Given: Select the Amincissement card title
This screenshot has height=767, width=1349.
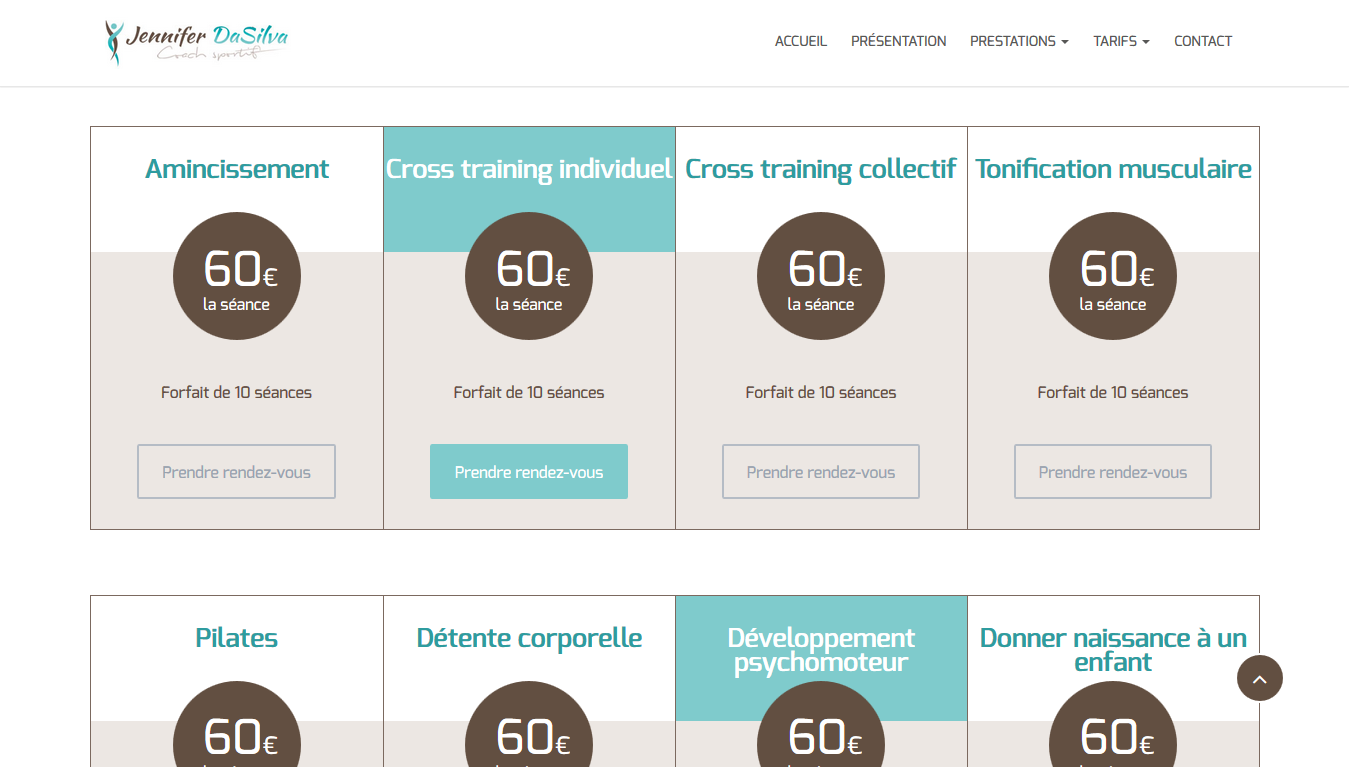Looking at the screenshot, I should click(x=236, y=169).
